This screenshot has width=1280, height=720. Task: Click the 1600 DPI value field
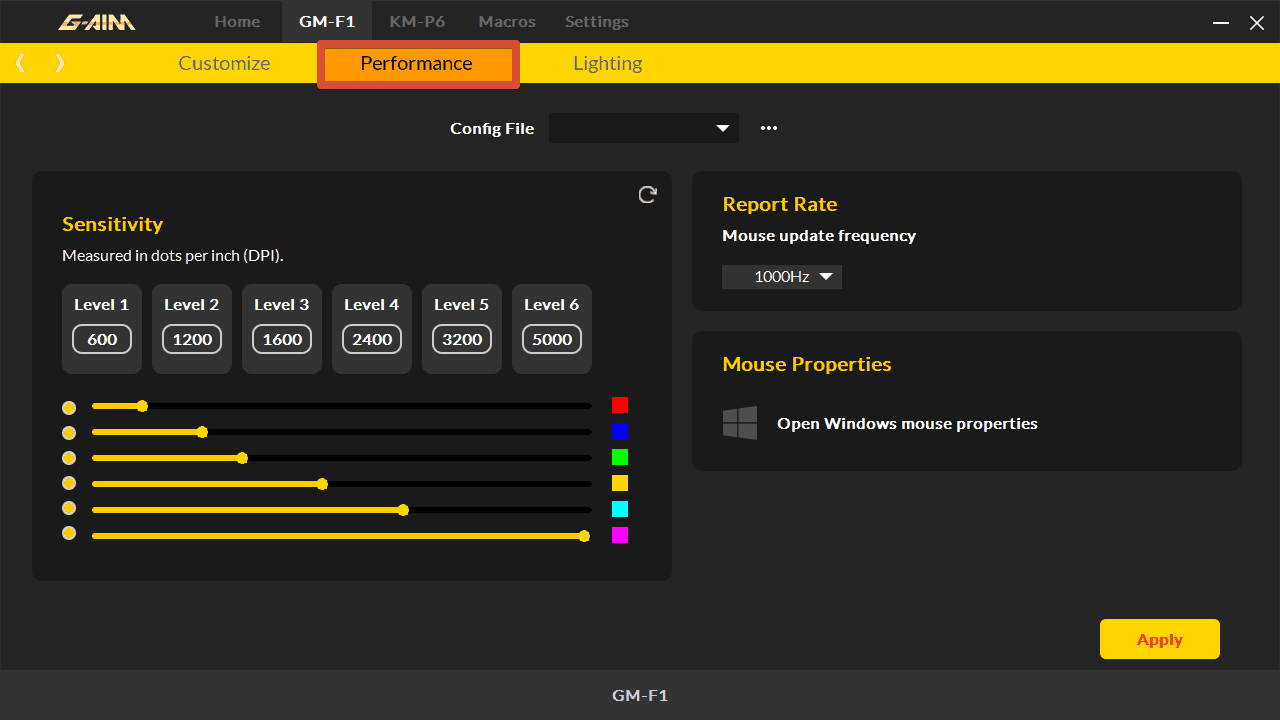click(282, 339)
